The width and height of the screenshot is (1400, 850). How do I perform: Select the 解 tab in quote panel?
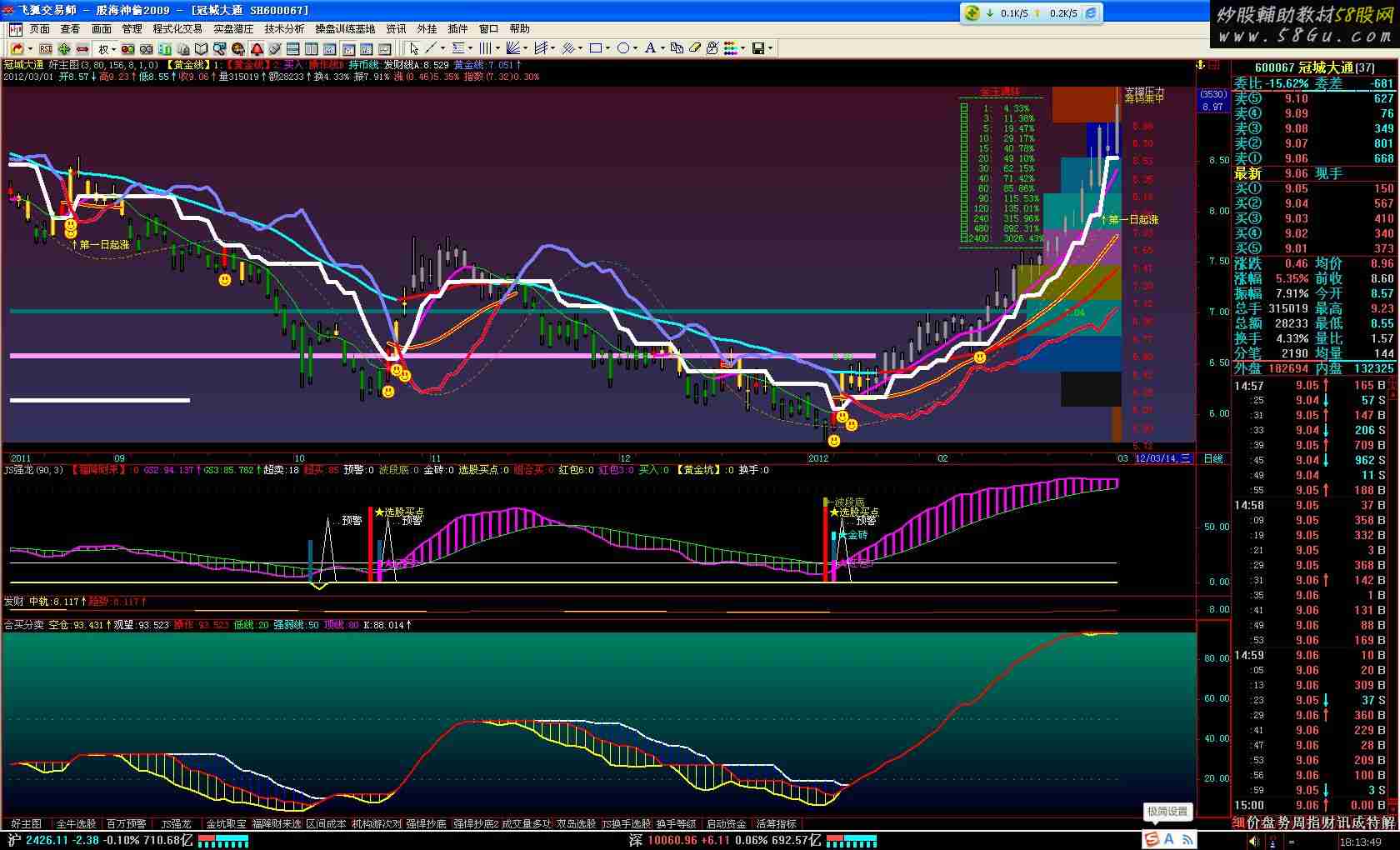[1388, 823]
